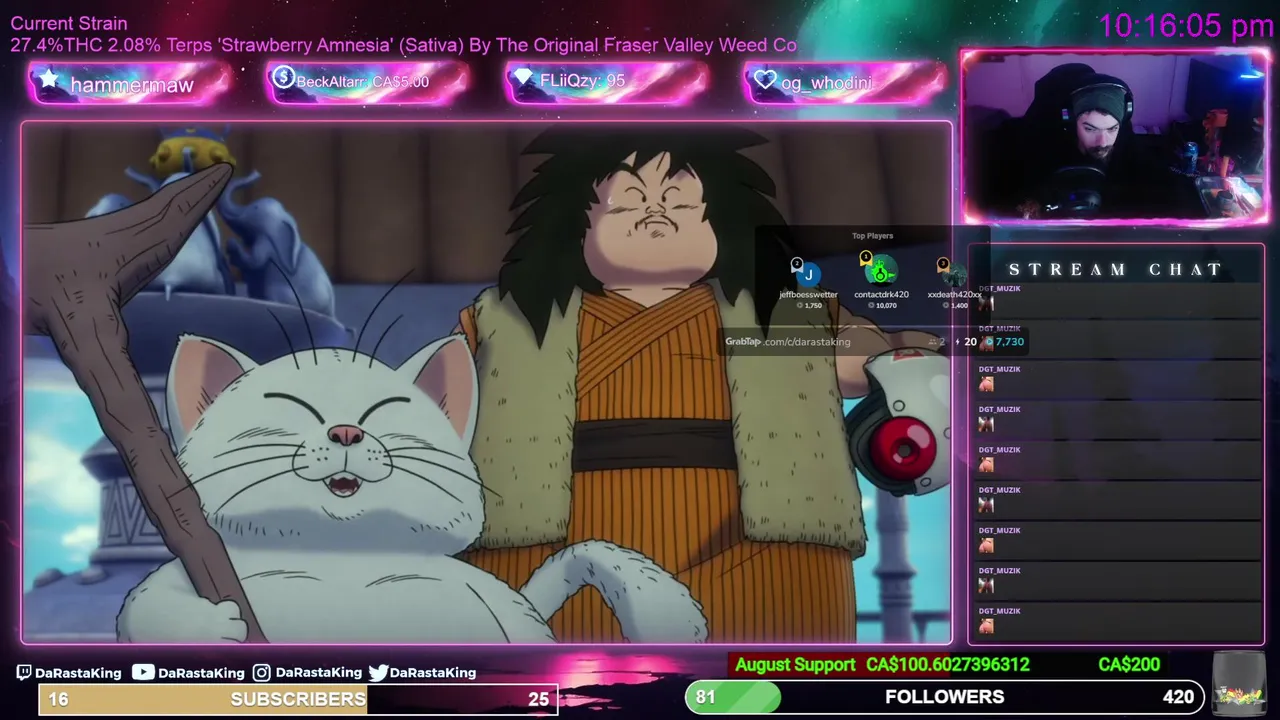This screenshot has width=1280, height=720.
Task: Click the Twitter DaRastaKing handle text
Action: pos(433,673)
